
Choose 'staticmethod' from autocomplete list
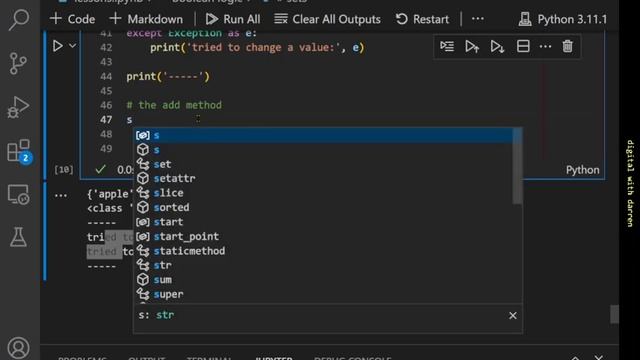coord(324,251)
